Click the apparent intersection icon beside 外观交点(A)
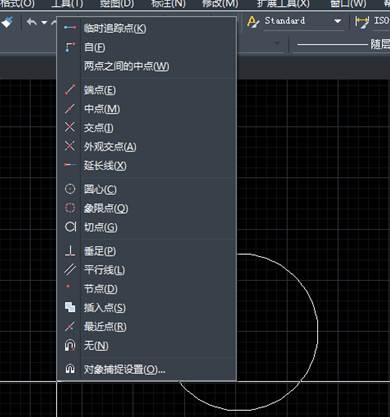This screenshot has height=417, width=390. pos(70,146)
